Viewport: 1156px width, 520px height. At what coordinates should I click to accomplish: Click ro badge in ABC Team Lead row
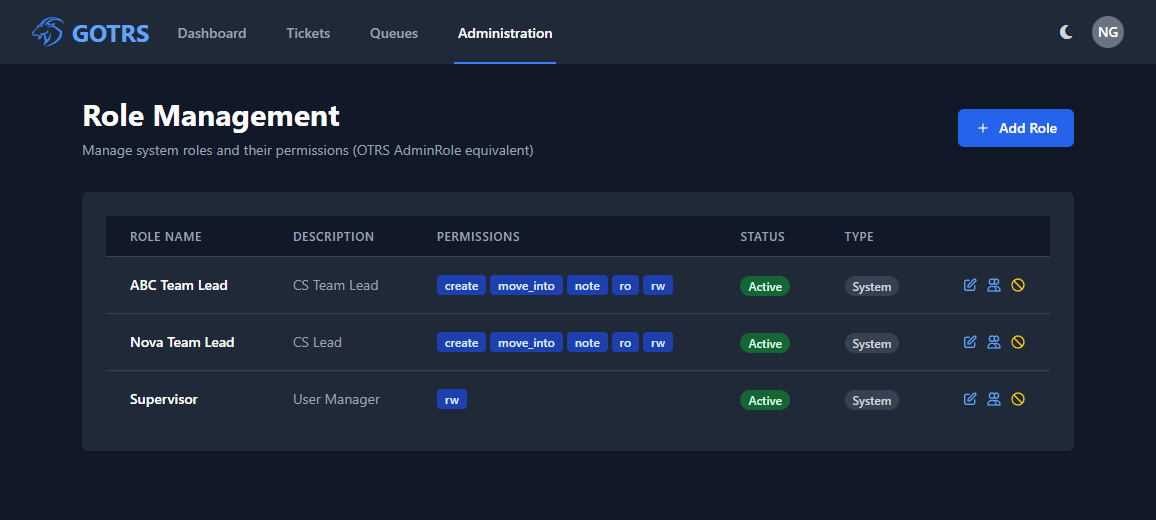pos(625,285)
